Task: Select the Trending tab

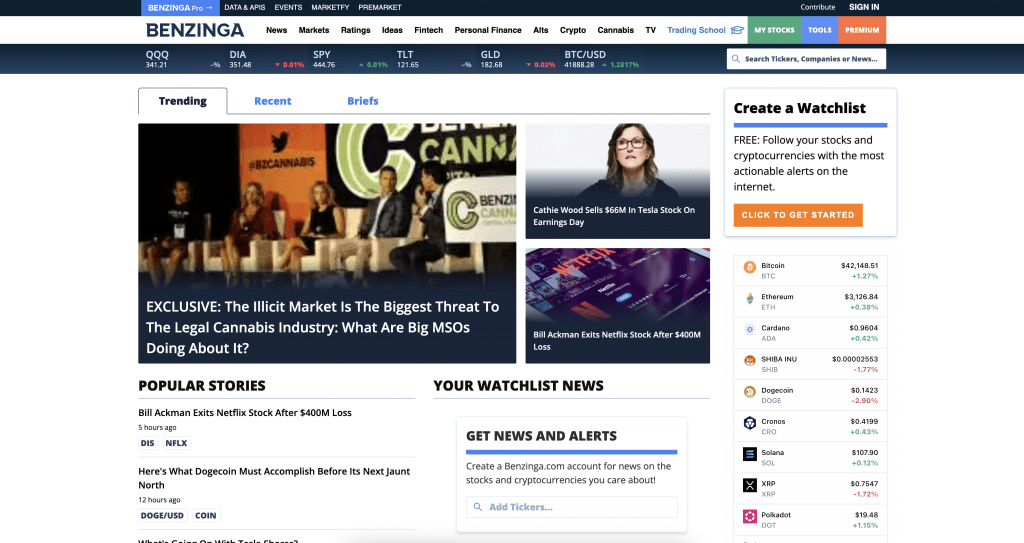Action: (183, 101)
